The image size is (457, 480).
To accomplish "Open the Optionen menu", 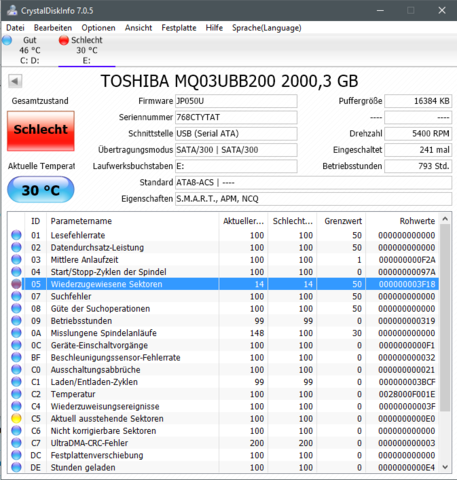I will 98,28.
